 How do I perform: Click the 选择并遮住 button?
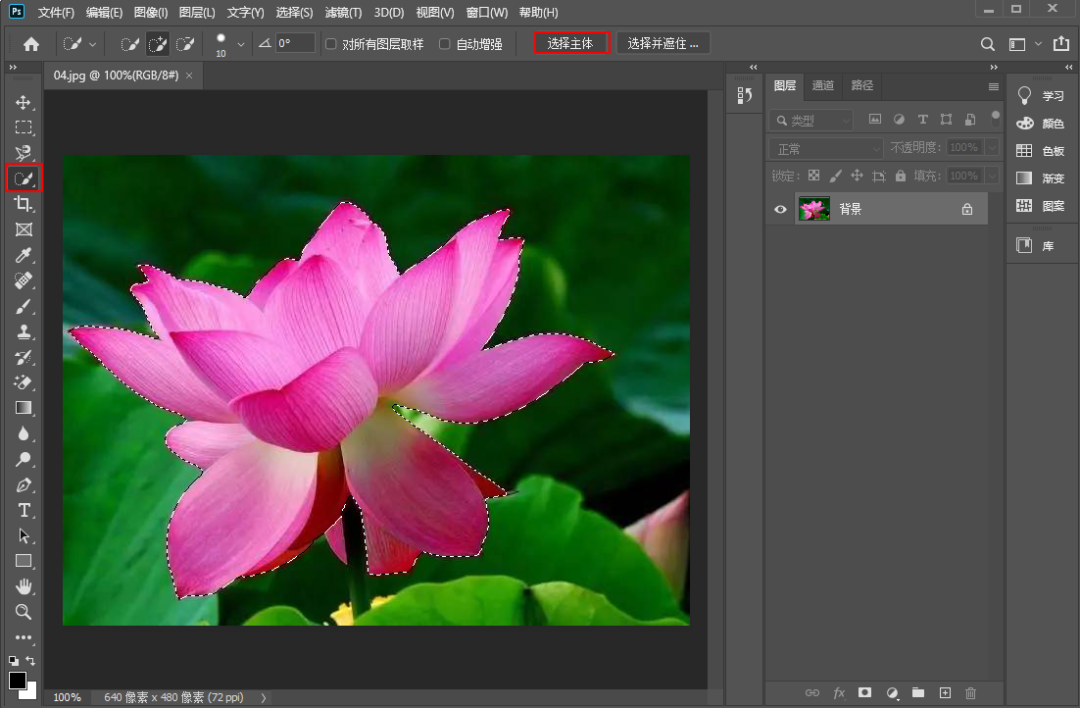[662, 43]
